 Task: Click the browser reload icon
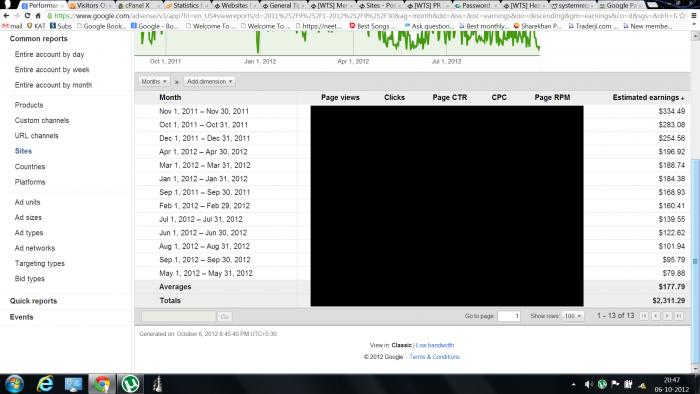[27, 16]
